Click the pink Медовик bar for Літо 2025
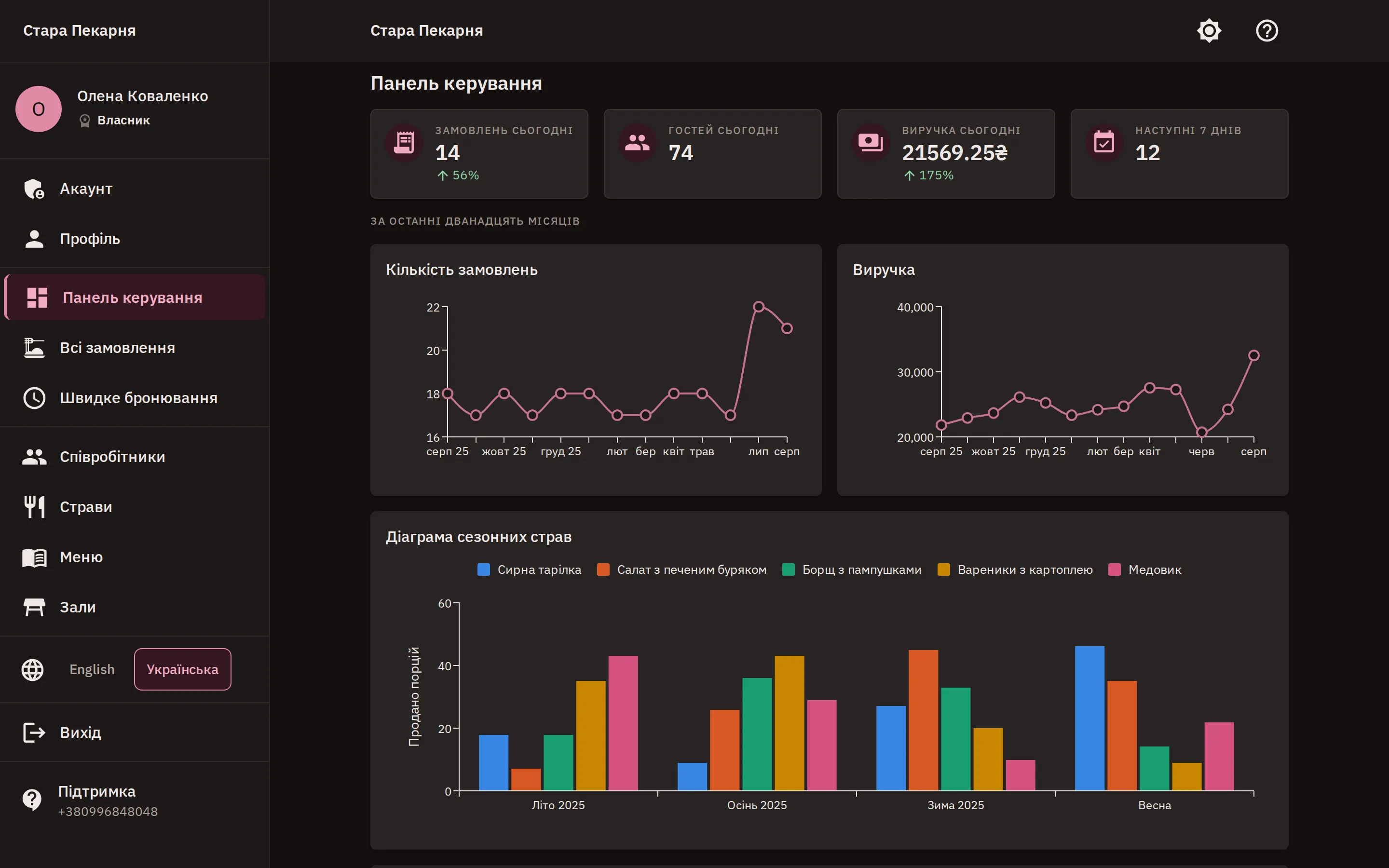 623,723
